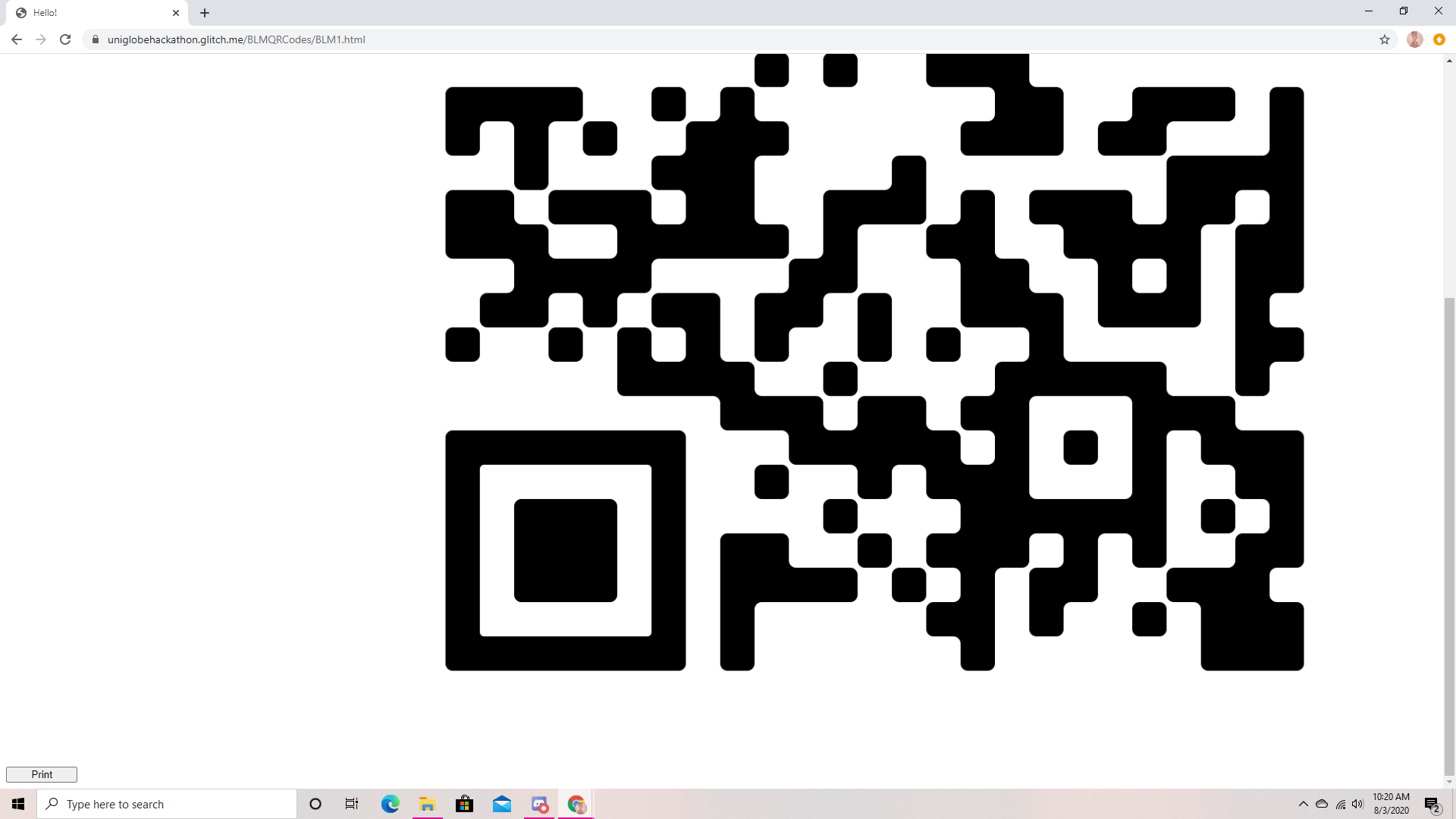The width and height of the screenshot is (1456, 819).
Task: Close the Hello! tab
Action: coord(176,13)
